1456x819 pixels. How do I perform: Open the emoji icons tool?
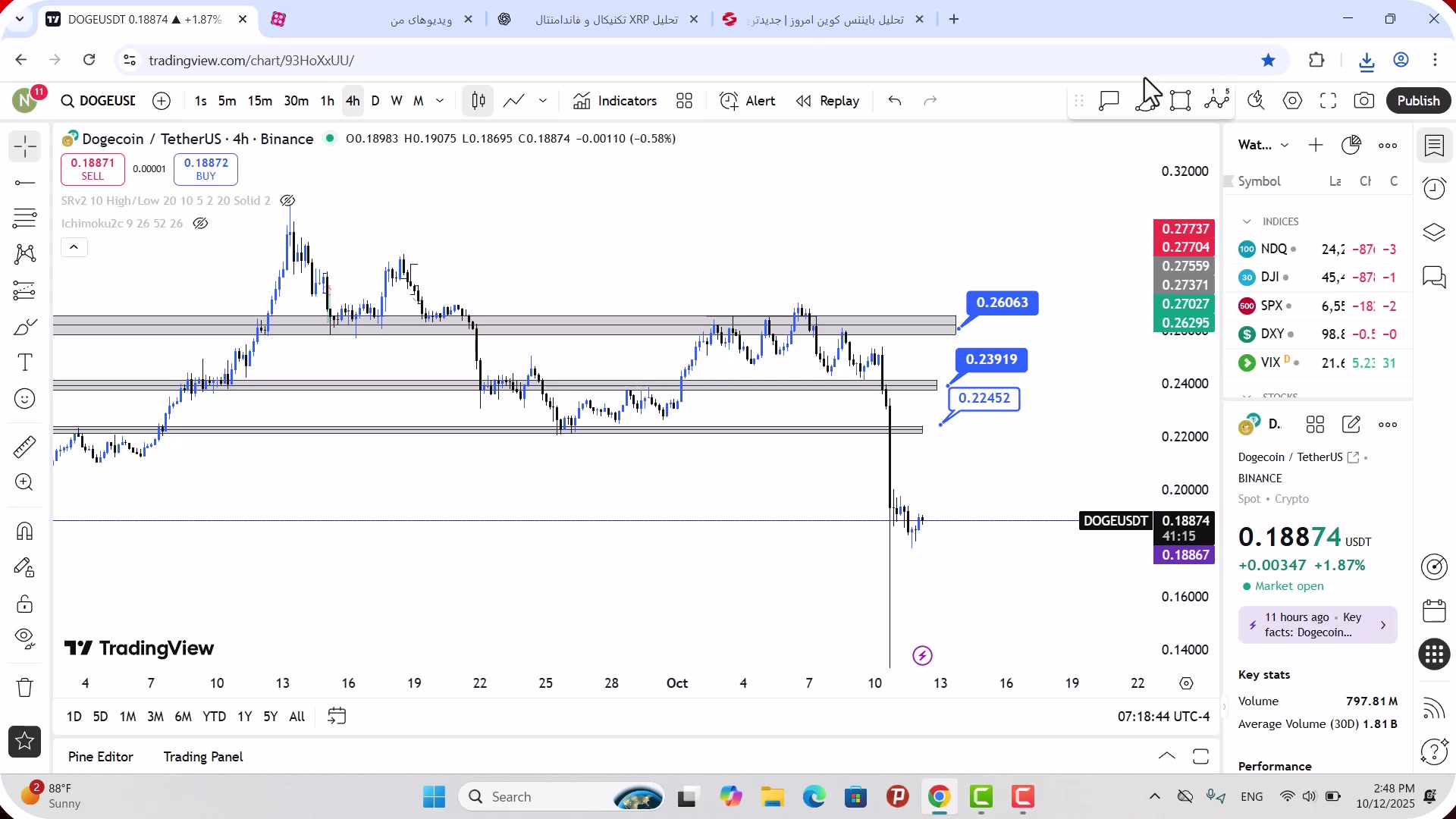click(25, 399)
